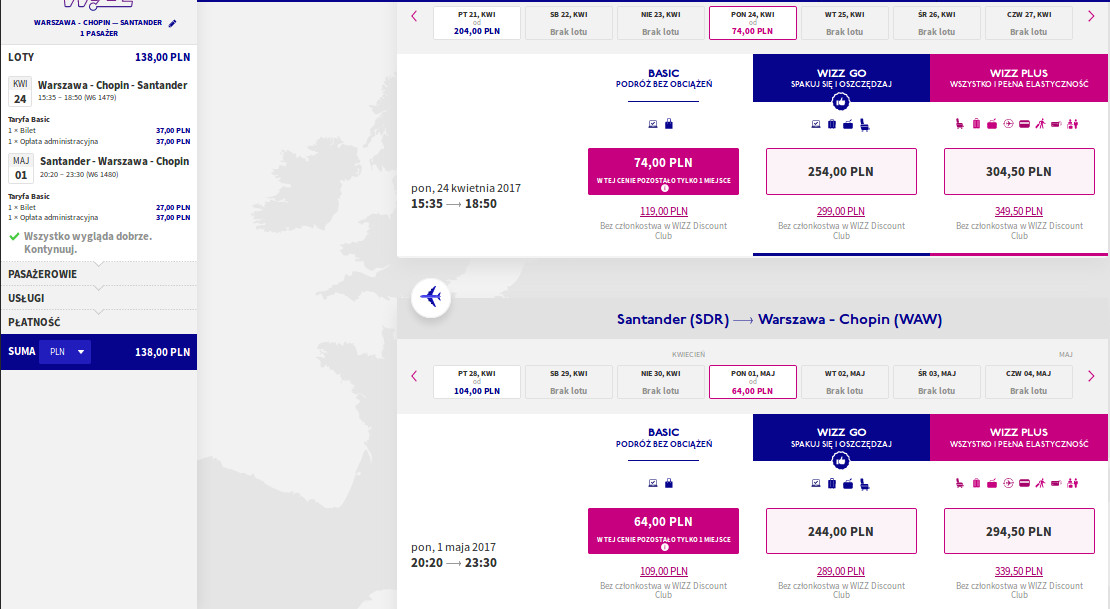Expand the Usługi section
The image size is (1110, 609).
click(x=98, y=298)
